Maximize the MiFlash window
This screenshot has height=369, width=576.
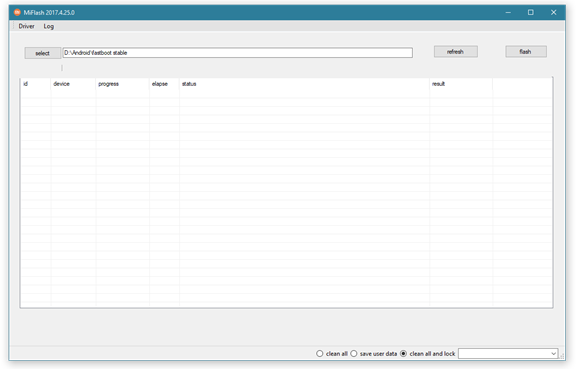pyautogui.click(x=531, y=12)
